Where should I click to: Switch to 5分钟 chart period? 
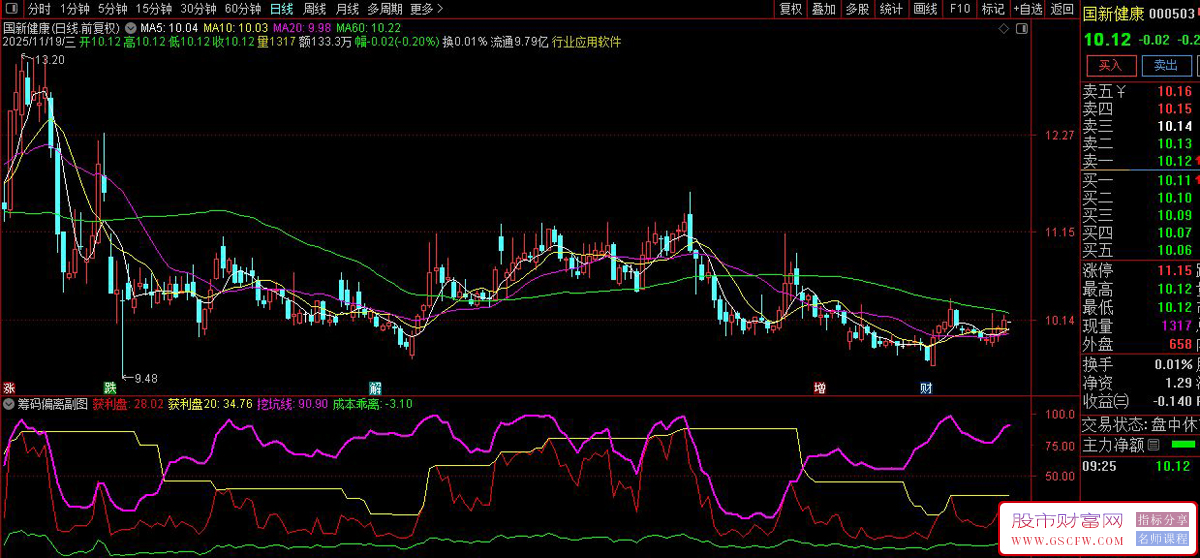(x=113, y=9)
